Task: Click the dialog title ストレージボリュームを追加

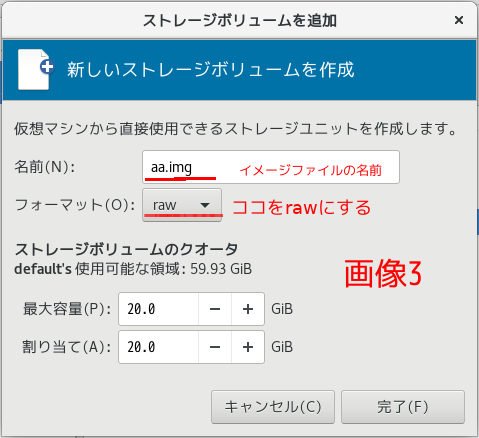Action: (240, 21)
